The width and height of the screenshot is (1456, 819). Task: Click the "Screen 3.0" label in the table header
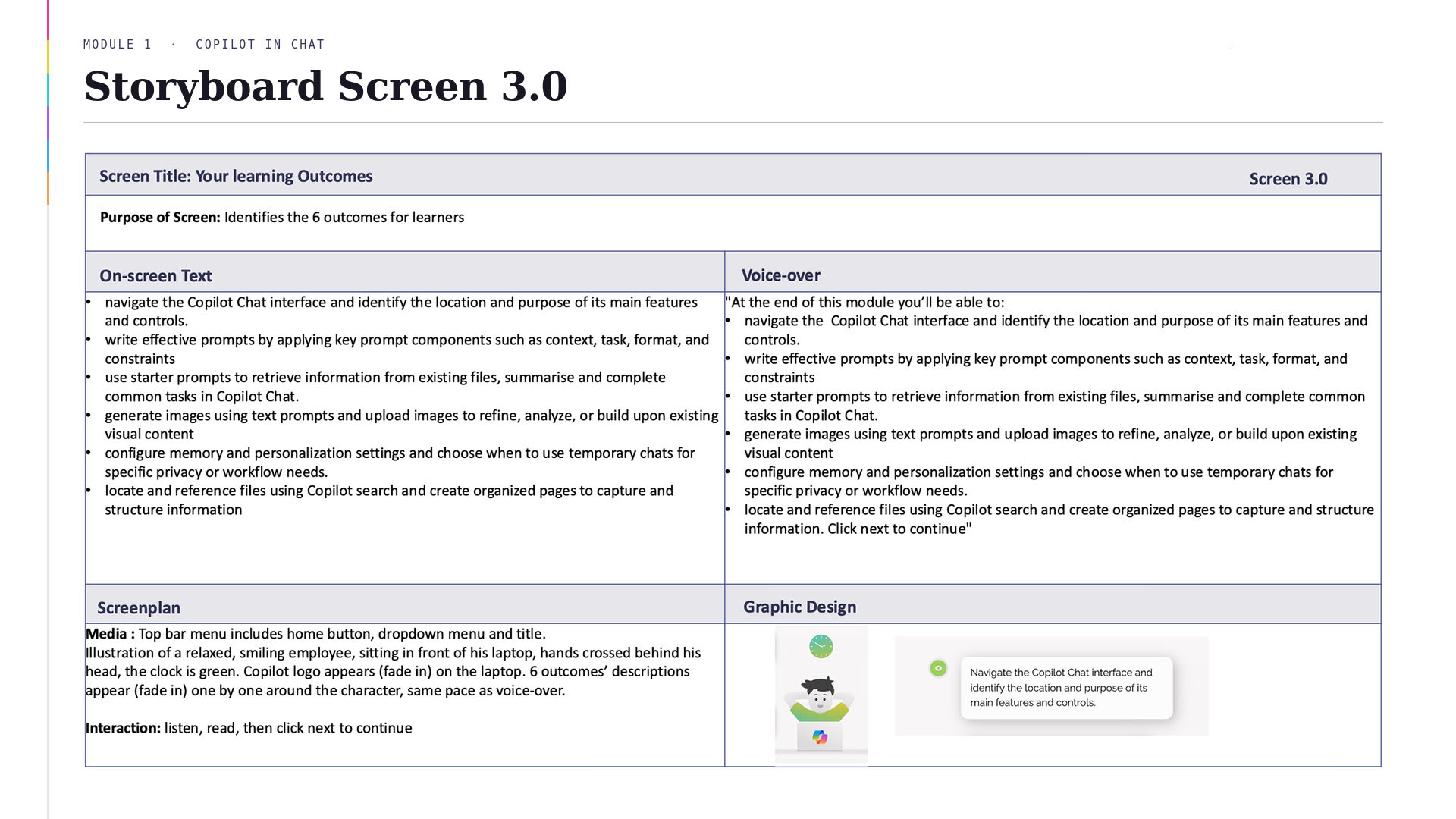coord(1288,179)
